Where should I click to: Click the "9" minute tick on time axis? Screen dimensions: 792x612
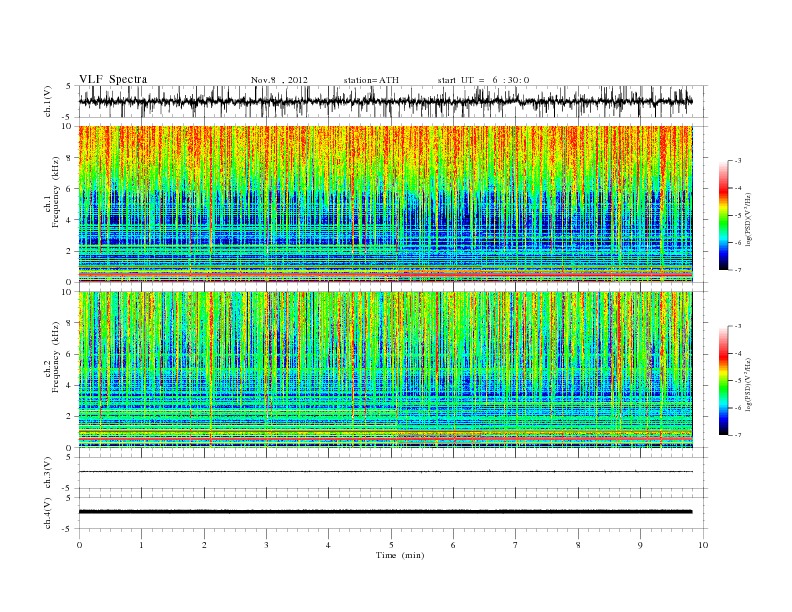pyautogui.click(x=640, y=545)
